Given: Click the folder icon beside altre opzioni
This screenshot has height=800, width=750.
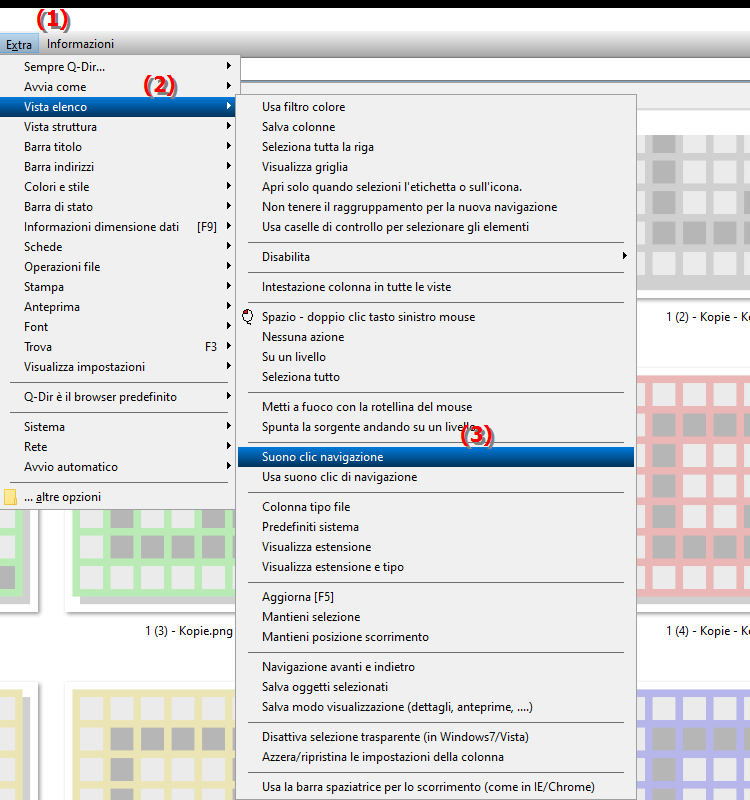Looking at the screenshot, I should [x=10, y=497].
